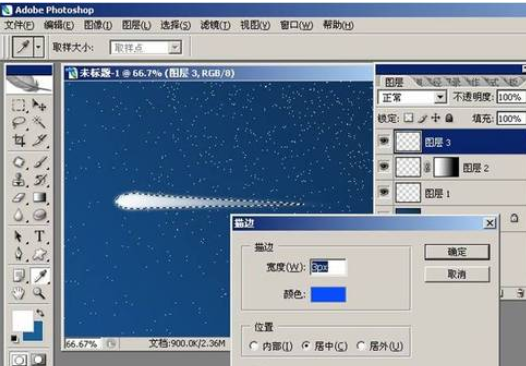Select the 图层 2 mask thumbnail
This screenshot has width=526, height=366.
click(x=446, y=167)
